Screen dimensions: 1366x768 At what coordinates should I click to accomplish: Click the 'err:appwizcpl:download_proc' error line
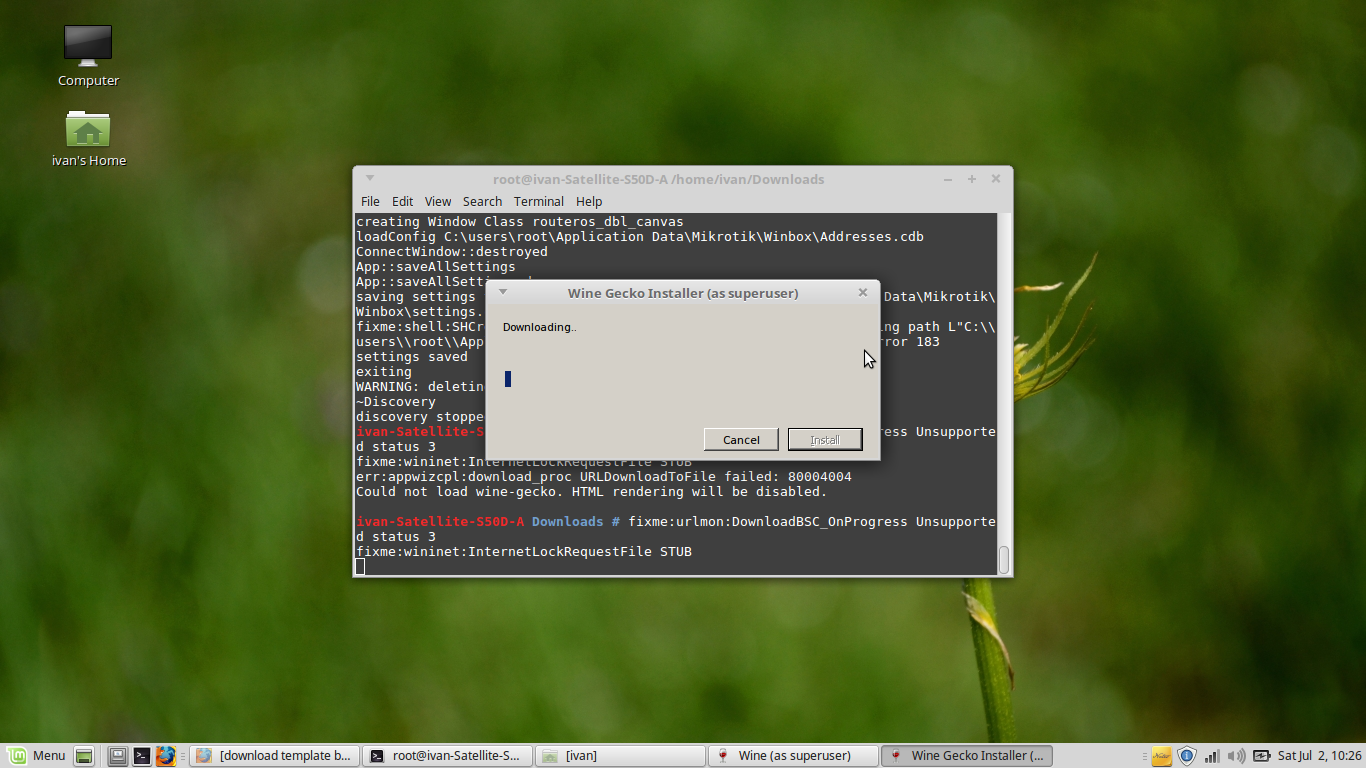tap(604, 477)
